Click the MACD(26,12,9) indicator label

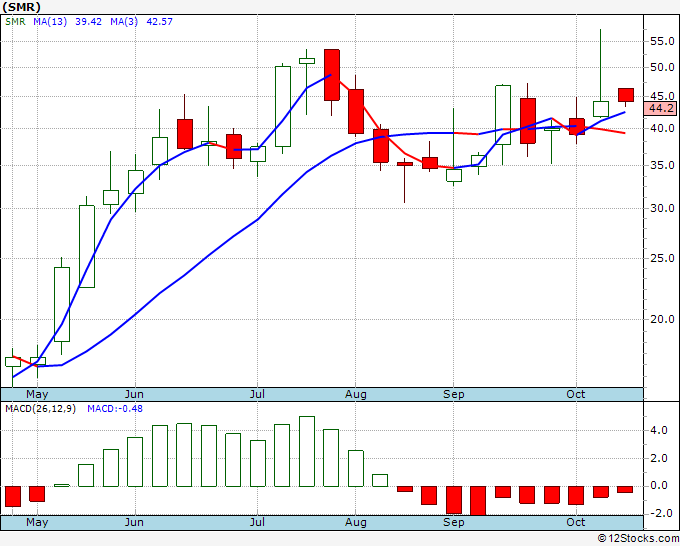40,409
